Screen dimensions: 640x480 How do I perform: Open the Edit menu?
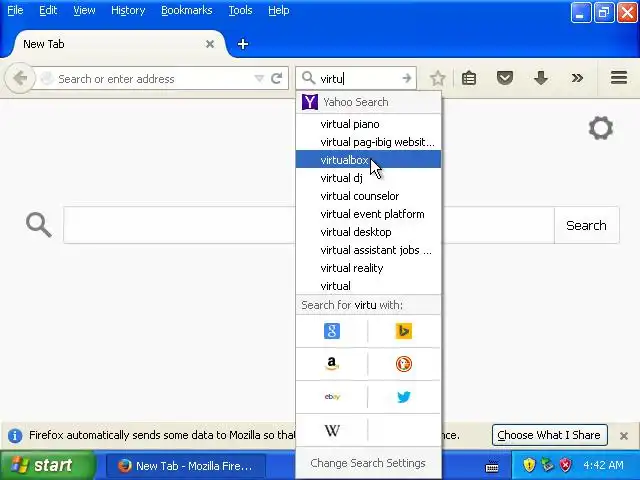48,10
